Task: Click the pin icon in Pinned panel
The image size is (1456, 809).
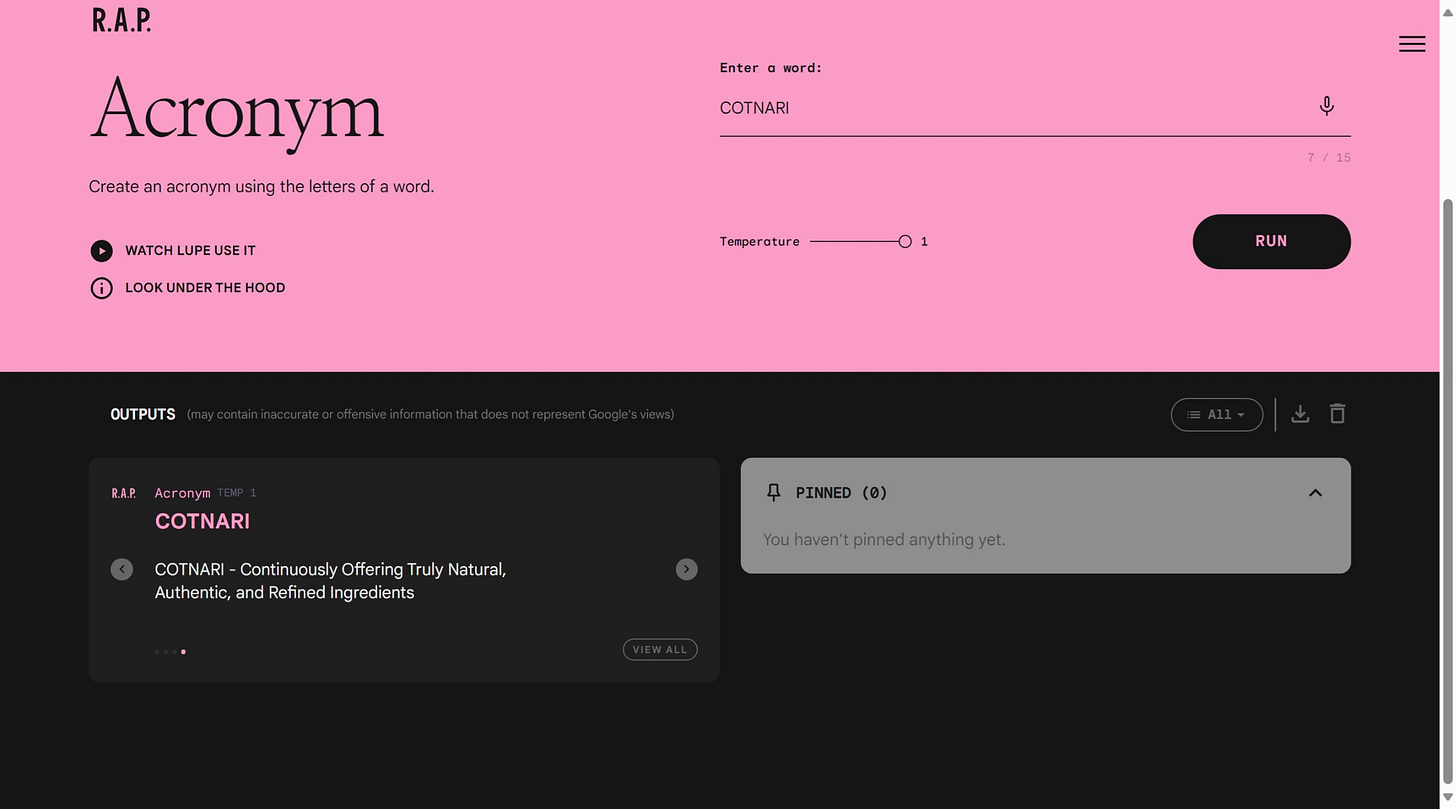Action: pos(773,493)
